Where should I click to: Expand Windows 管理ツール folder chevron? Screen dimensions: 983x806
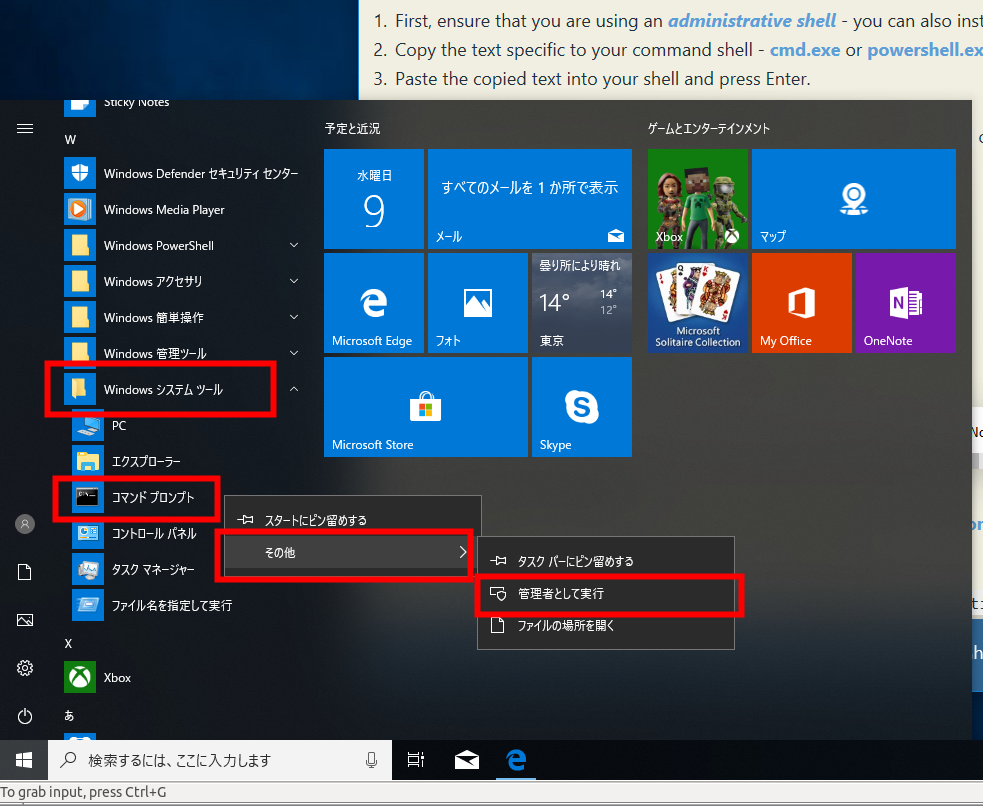click(x=294, y=353)
